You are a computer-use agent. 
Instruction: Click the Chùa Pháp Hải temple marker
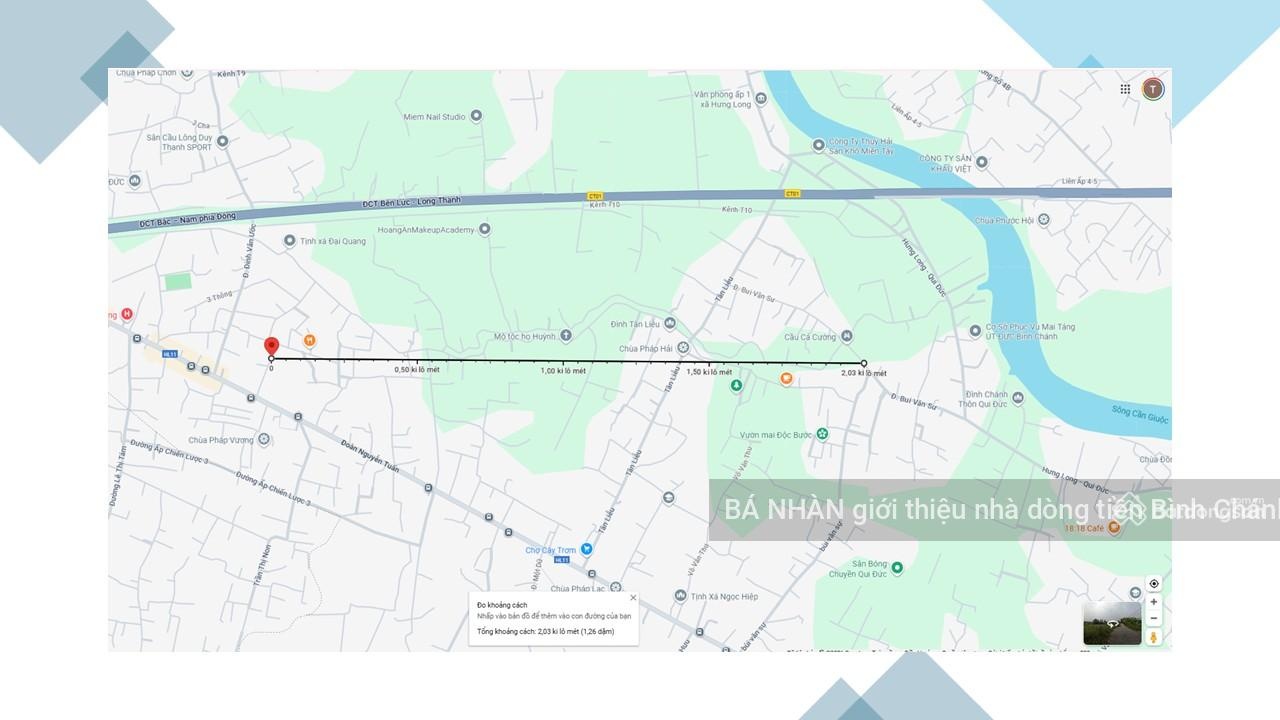click(683, 348)
